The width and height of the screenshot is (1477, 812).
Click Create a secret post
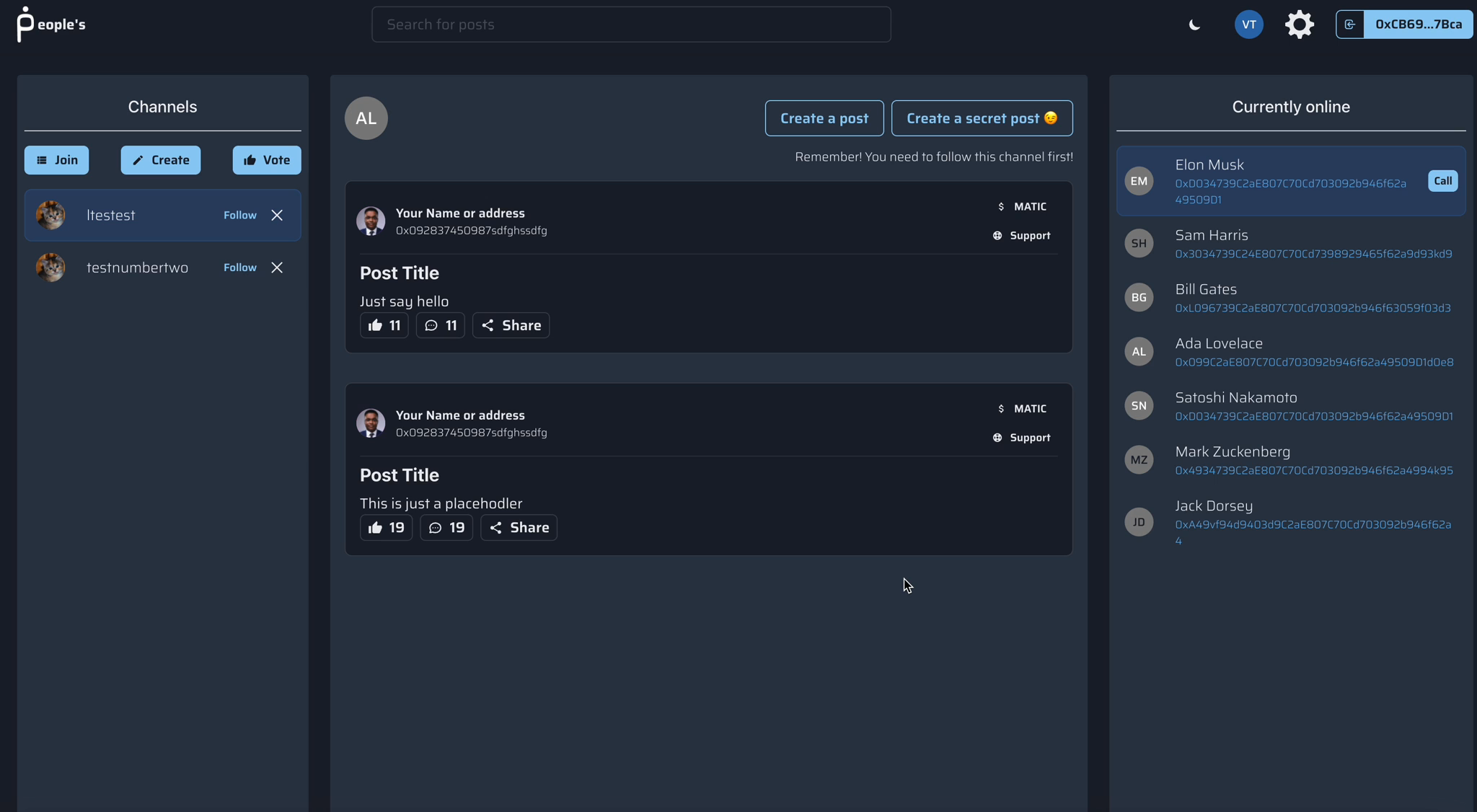click(x=982, y=118)
